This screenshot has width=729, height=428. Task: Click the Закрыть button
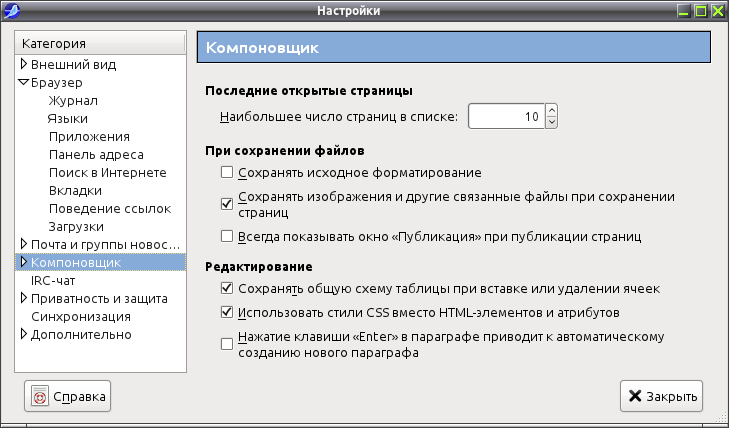coord(661,396)
